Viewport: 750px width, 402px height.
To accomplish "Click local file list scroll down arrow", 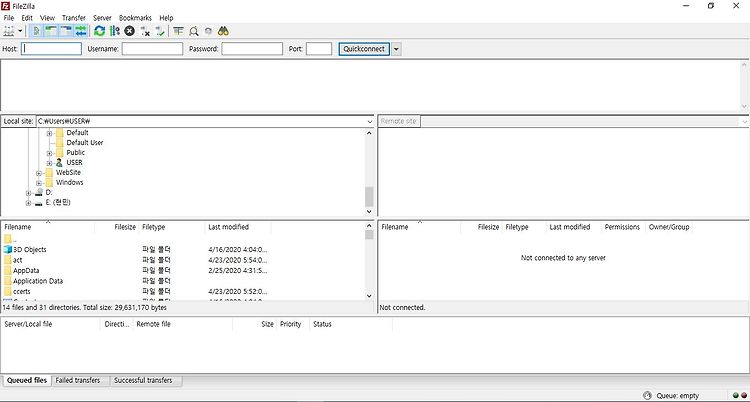I will [369, 296].
